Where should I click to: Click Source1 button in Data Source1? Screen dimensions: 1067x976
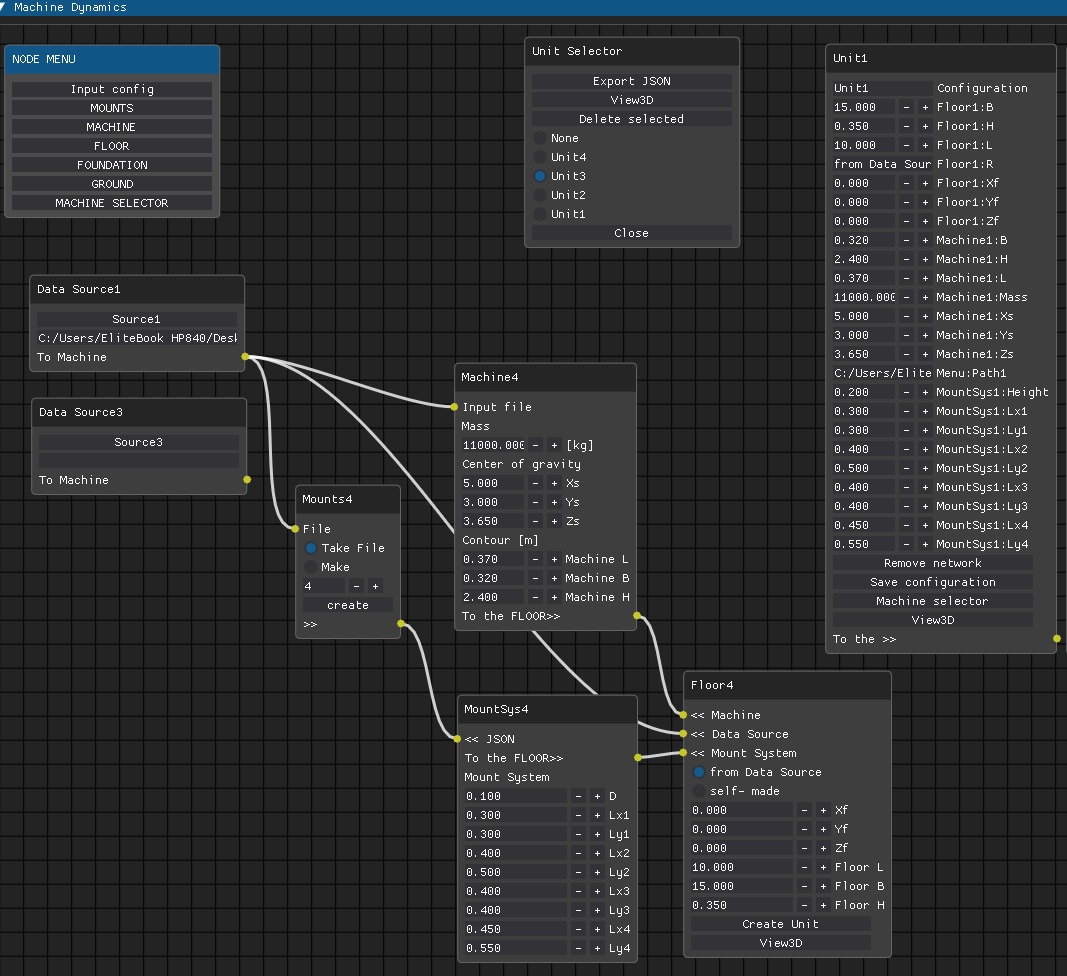coord(137,319)
